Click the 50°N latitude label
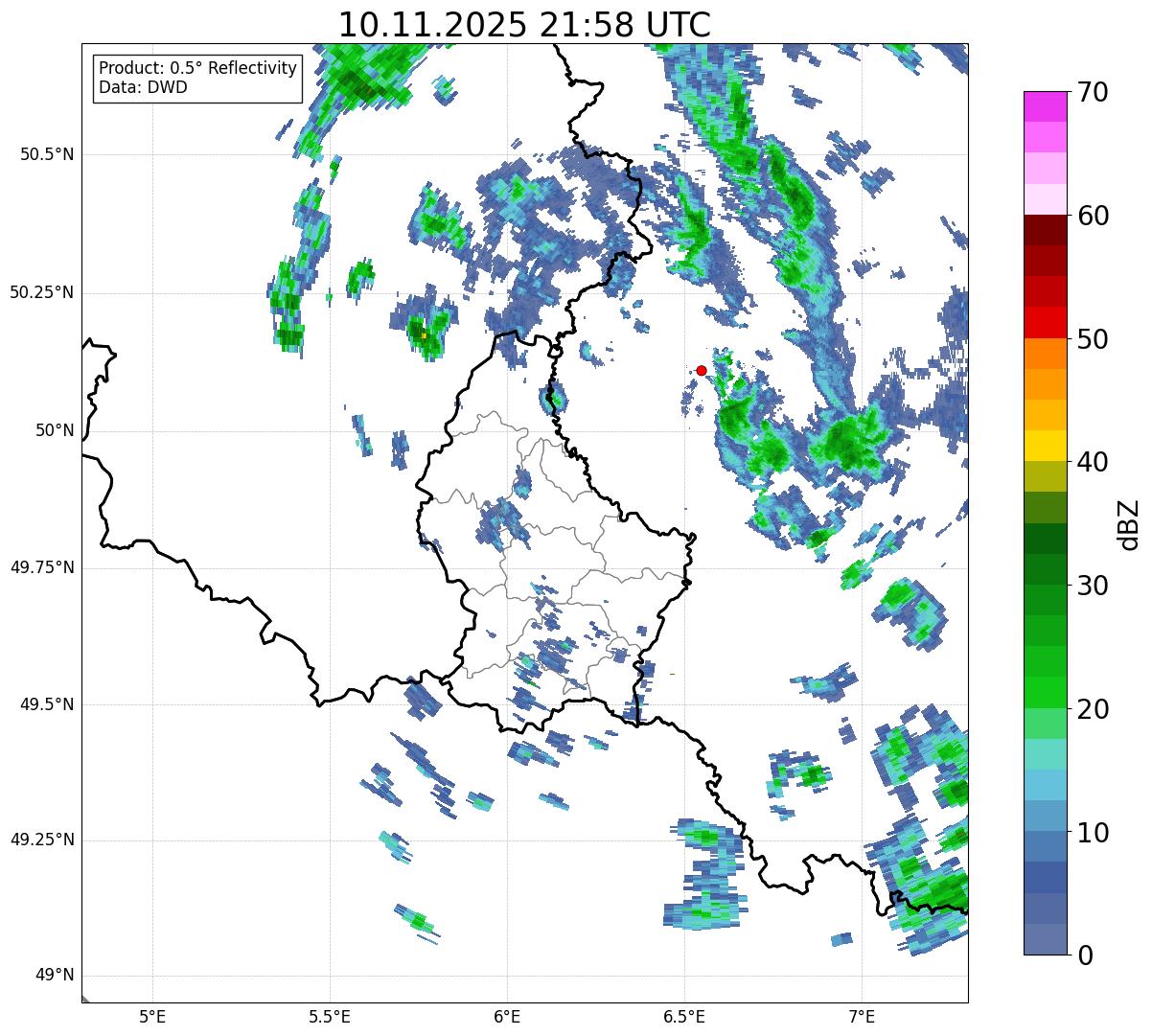Image resolution: width=1152 pixels, height=1036 pixels. [x=55, y=430]
